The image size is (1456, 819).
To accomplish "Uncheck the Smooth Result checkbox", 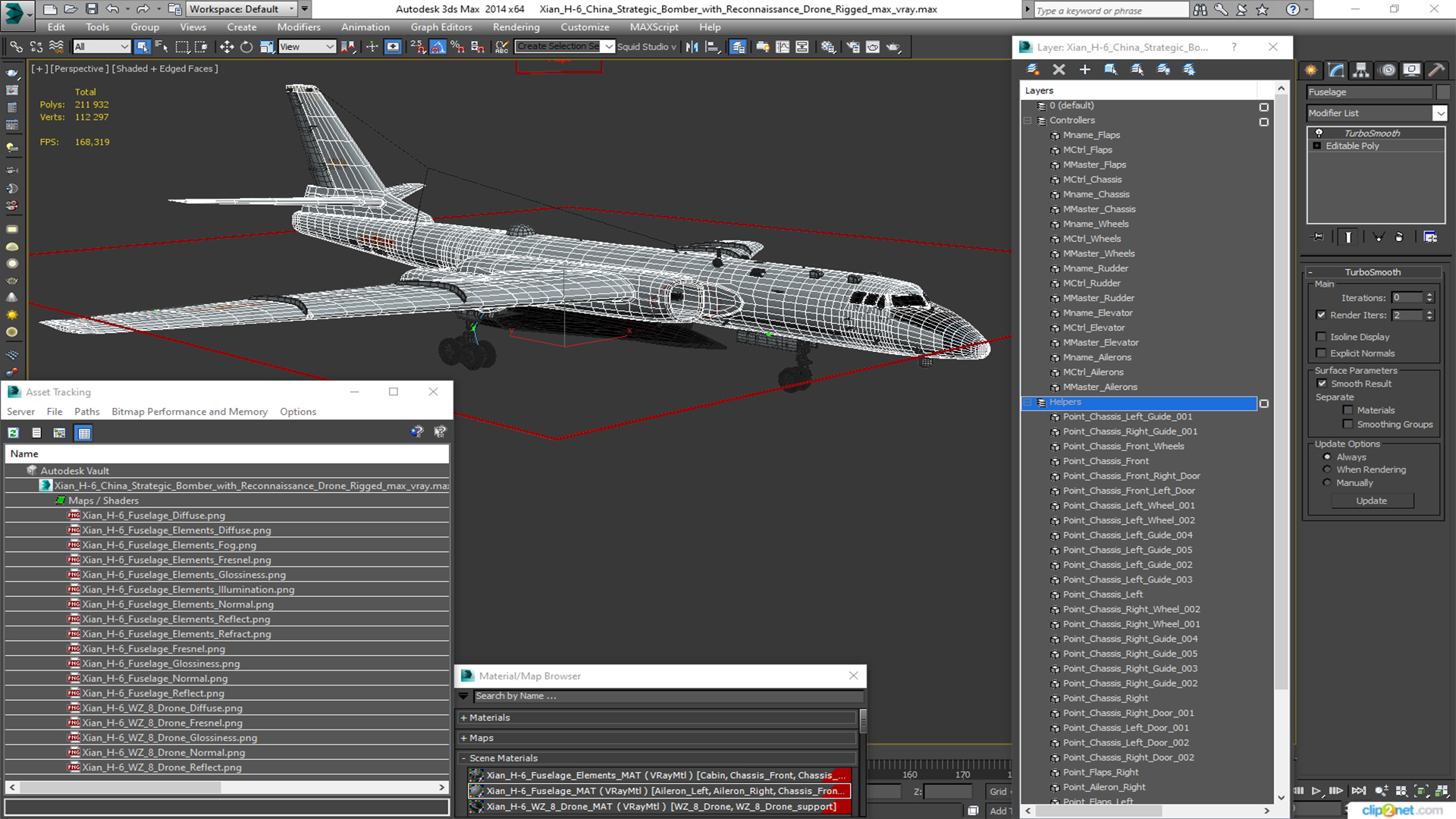I will point(1322,384).
